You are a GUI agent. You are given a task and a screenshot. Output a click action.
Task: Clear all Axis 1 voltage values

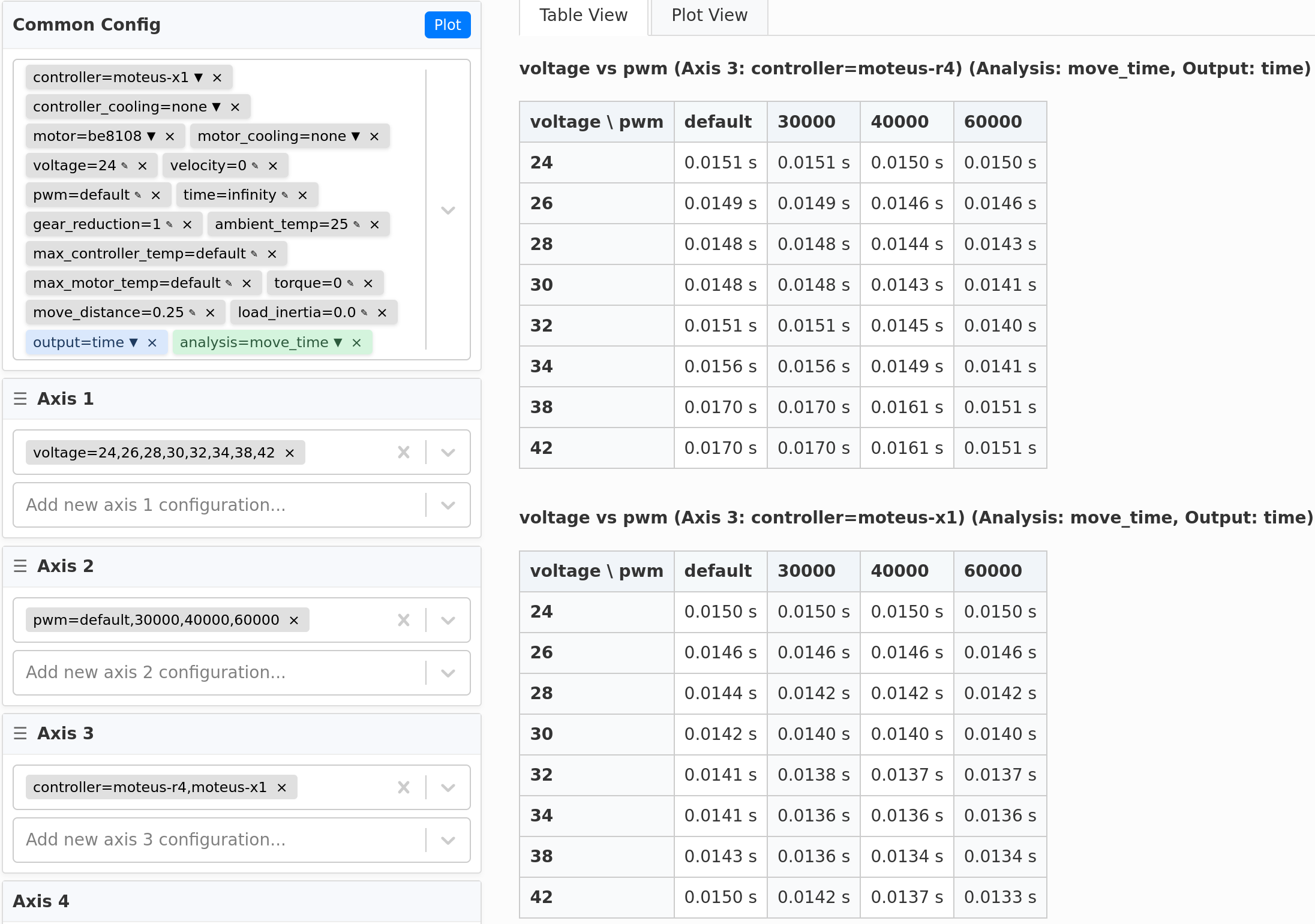404,453
